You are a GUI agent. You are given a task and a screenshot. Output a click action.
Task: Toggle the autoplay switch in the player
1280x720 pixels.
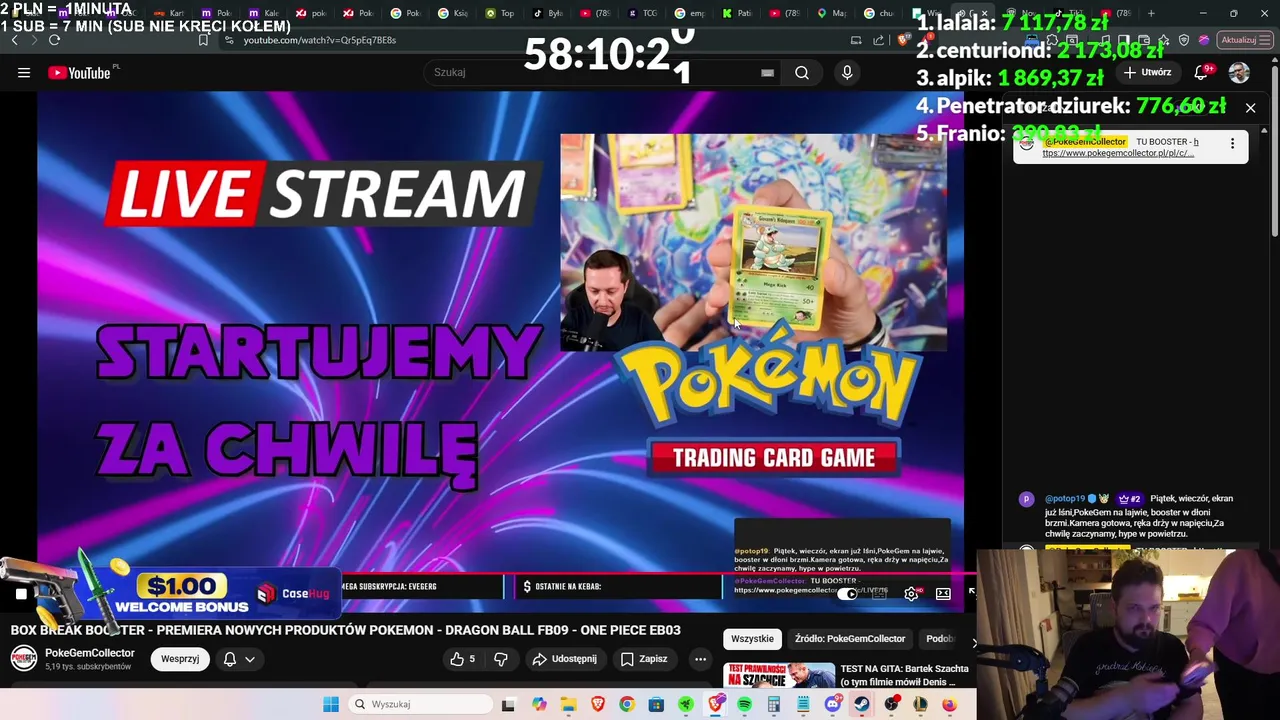pyautogui.click(x=847, y=594)
